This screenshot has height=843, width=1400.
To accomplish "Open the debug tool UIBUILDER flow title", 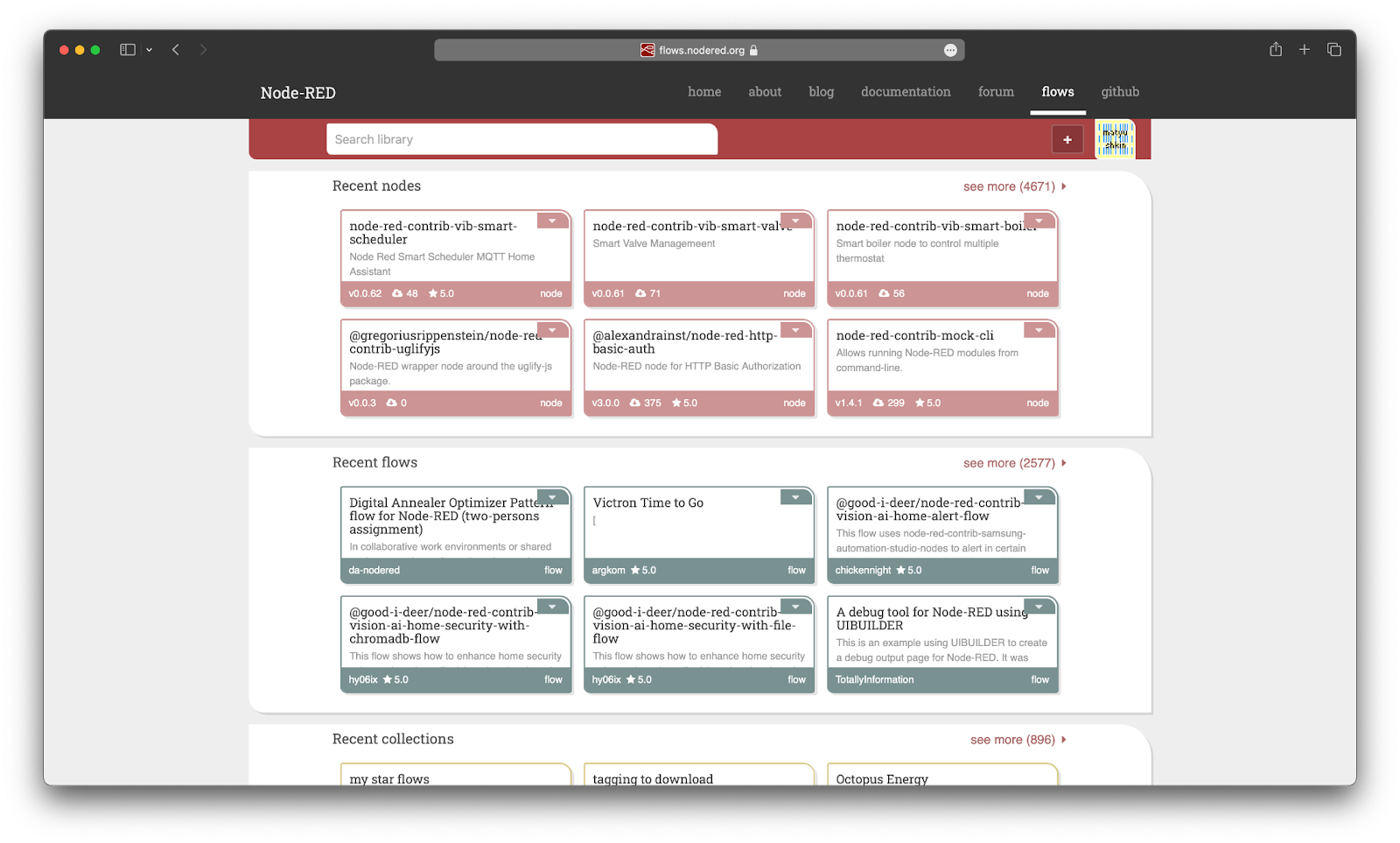I will tap(932, 619).
